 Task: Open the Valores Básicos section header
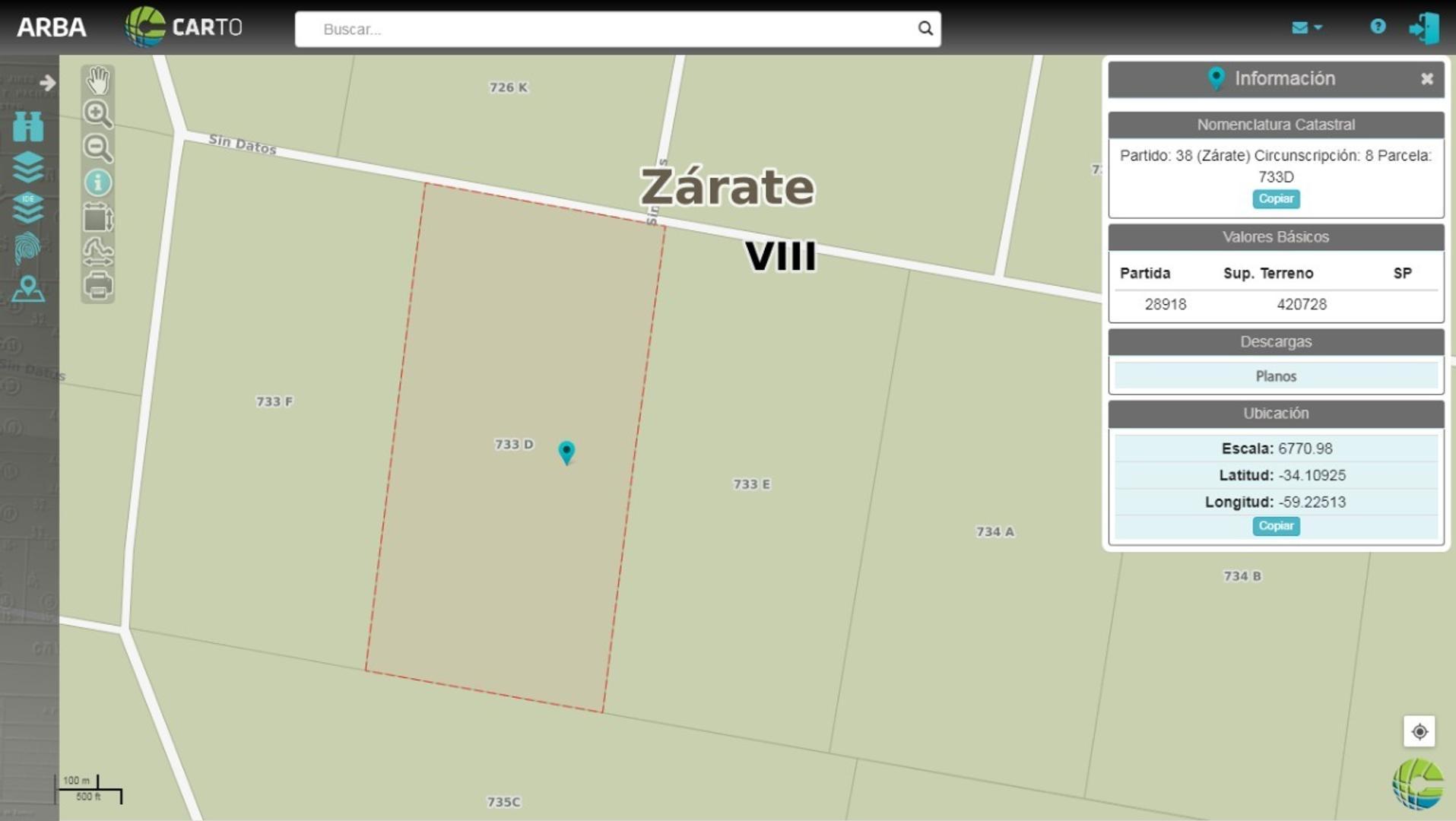coord(1276,236)
